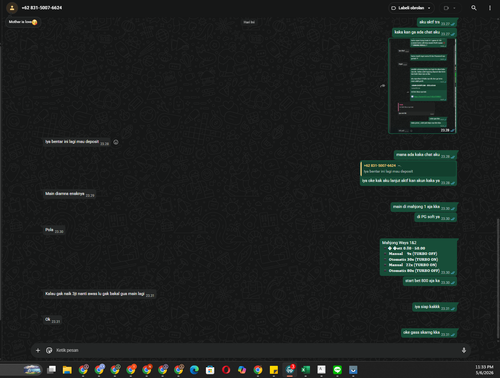Image resolution: width=500 pixels, height=378 pixels.
Task: Search within this chat
Action: (474, 8)
